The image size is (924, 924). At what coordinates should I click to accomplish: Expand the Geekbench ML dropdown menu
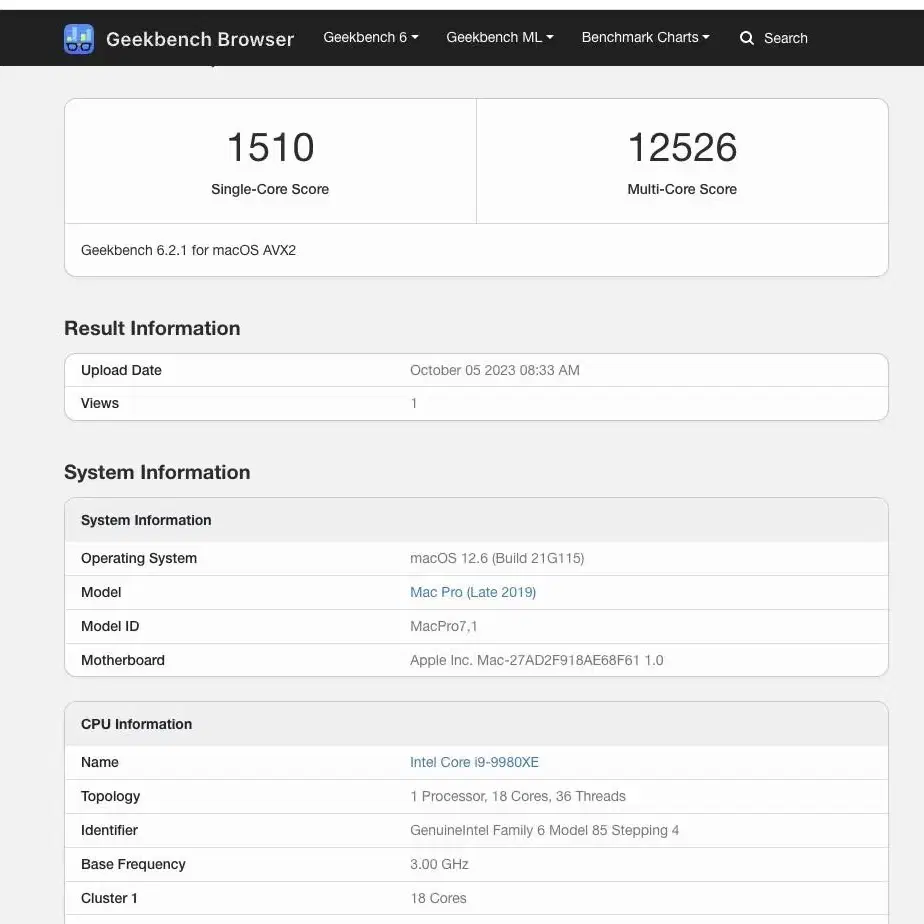click(x=500, y=37)
